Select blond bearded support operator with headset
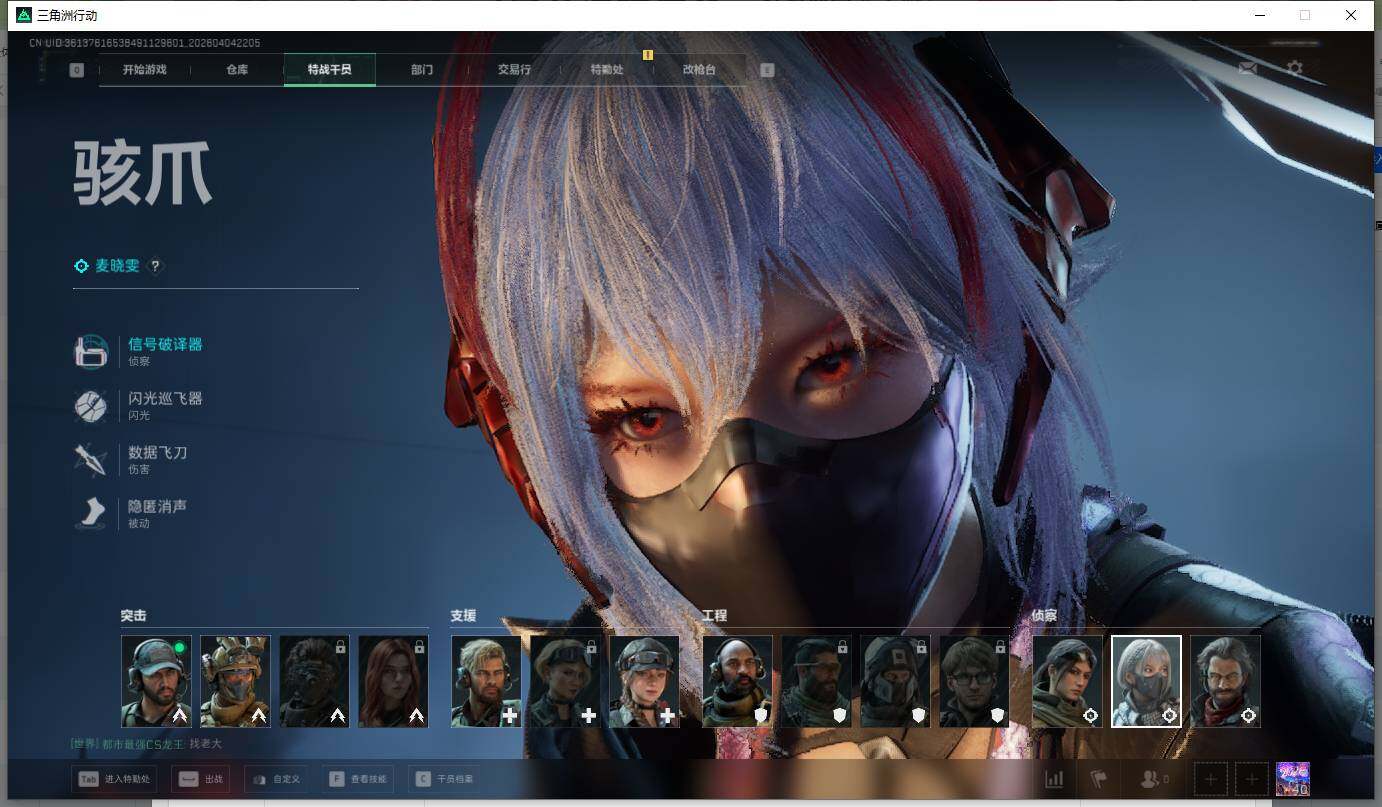This screenshot has height=807, width=1382. (486, 681)
